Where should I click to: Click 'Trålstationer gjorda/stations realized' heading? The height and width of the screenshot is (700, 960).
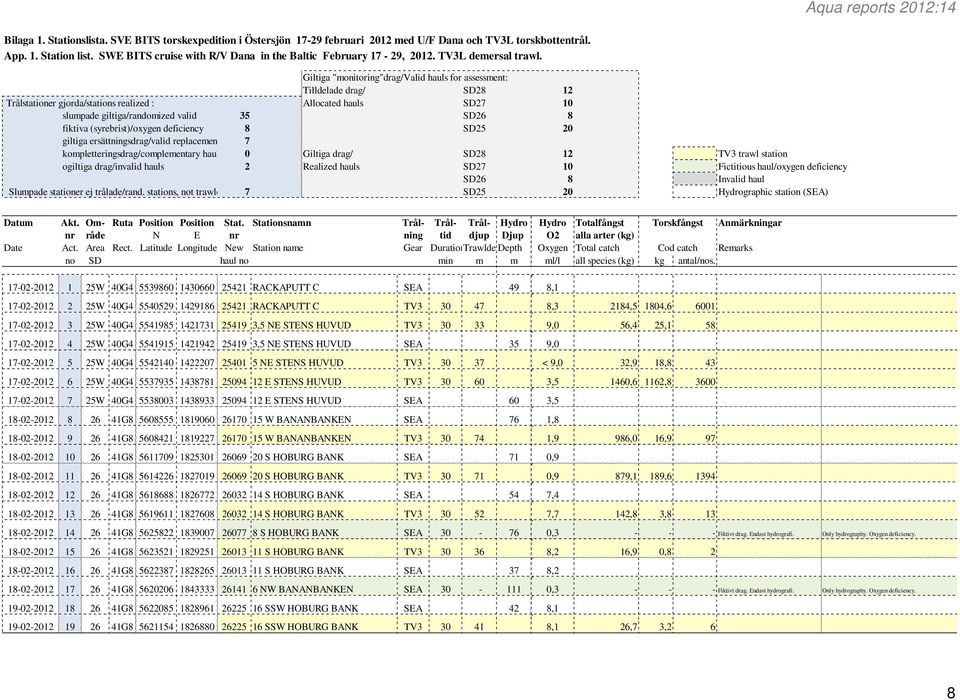80,103
